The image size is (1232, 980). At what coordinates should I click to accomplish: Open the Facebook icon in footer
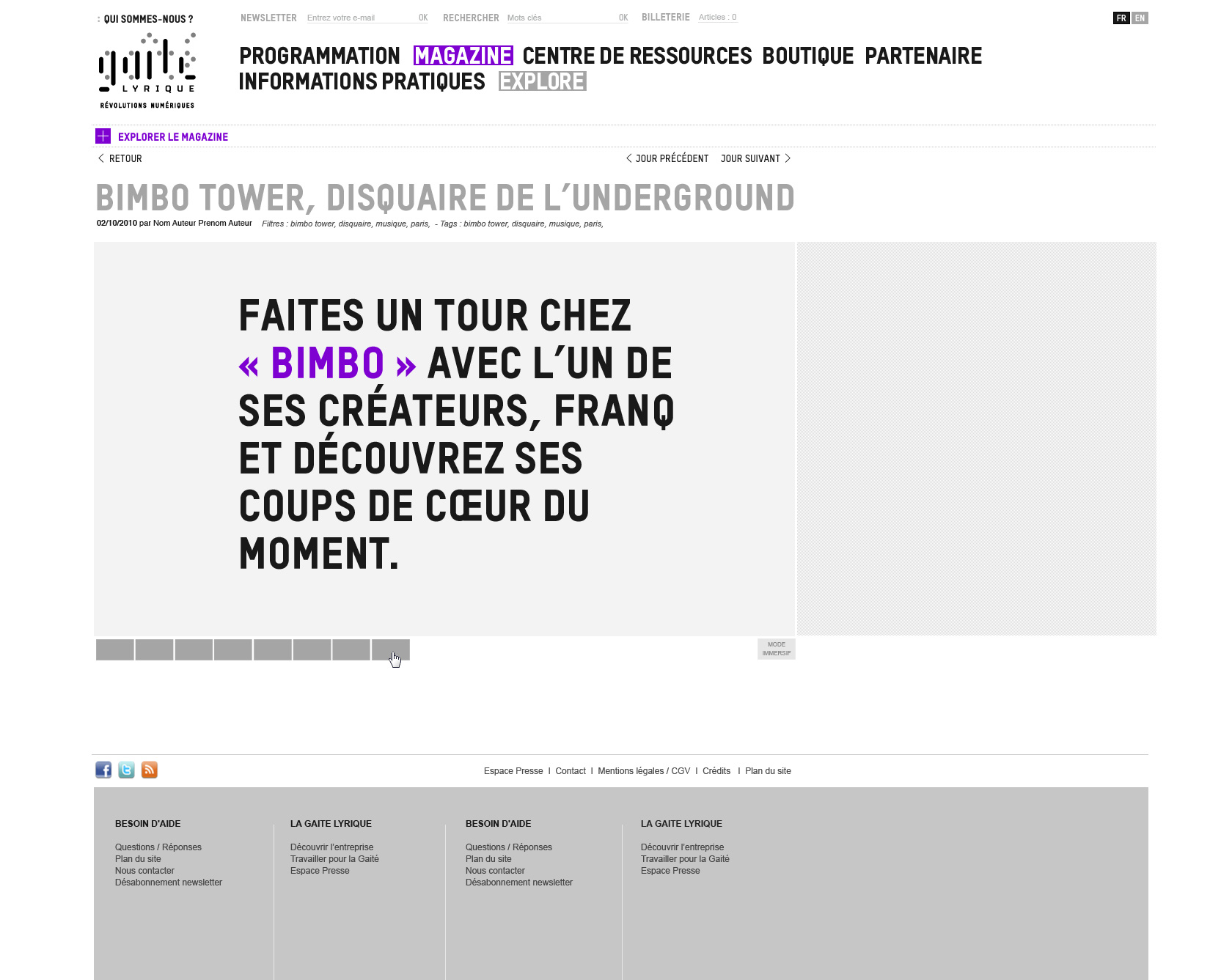coord(103,770)
